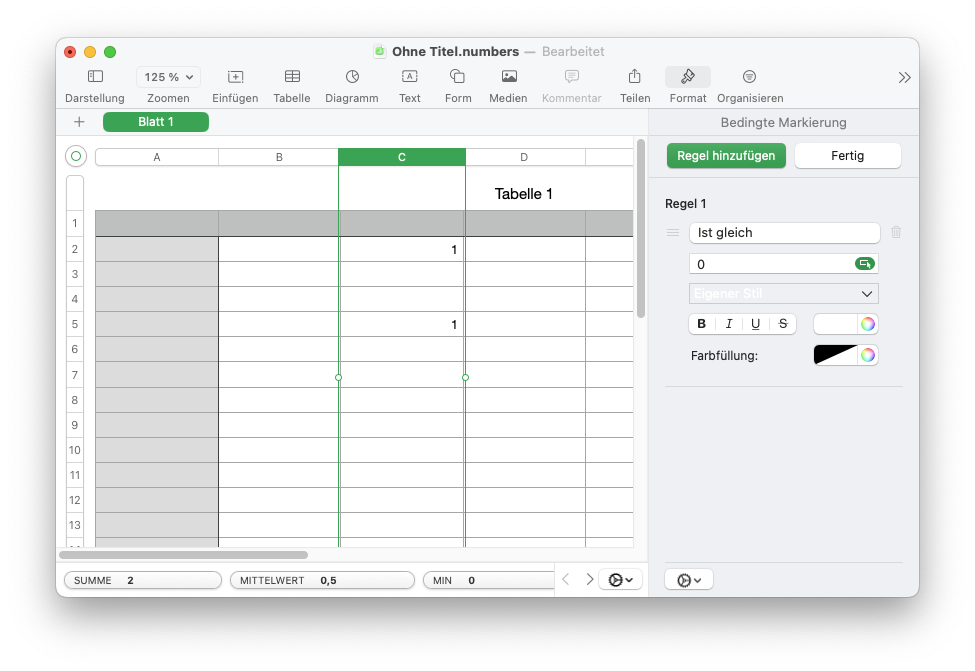Apply italic to rule style
Viewport: 975px width, 671px height.
pyautogui.click(x=729, y=323)
